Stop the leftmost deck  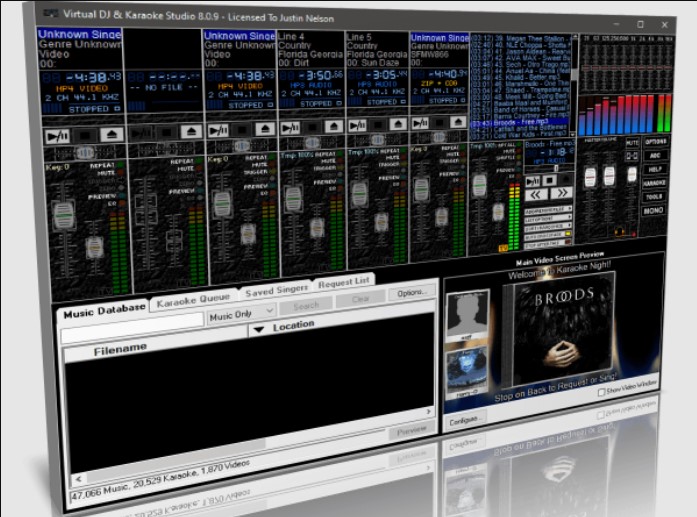[85, 135]
